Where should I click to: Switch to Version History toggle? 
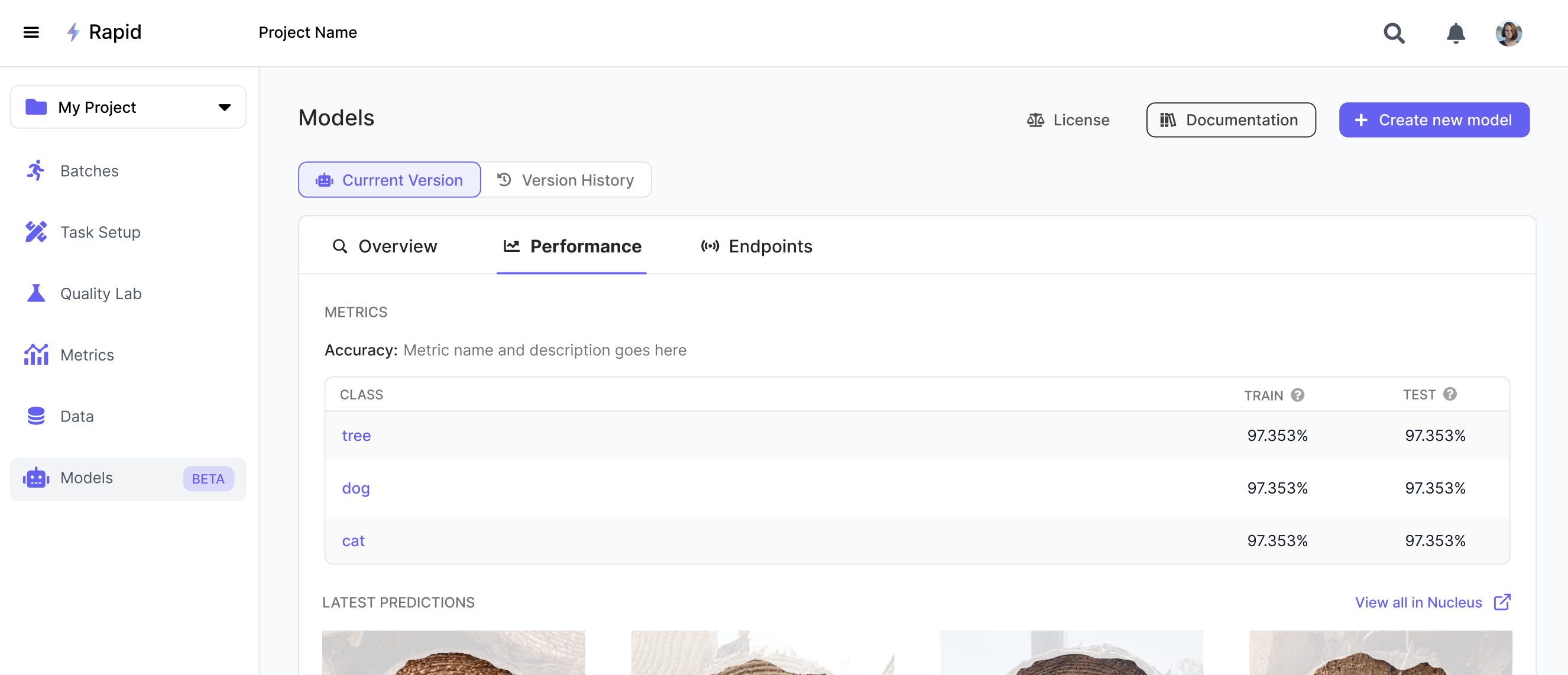(565, 180)
